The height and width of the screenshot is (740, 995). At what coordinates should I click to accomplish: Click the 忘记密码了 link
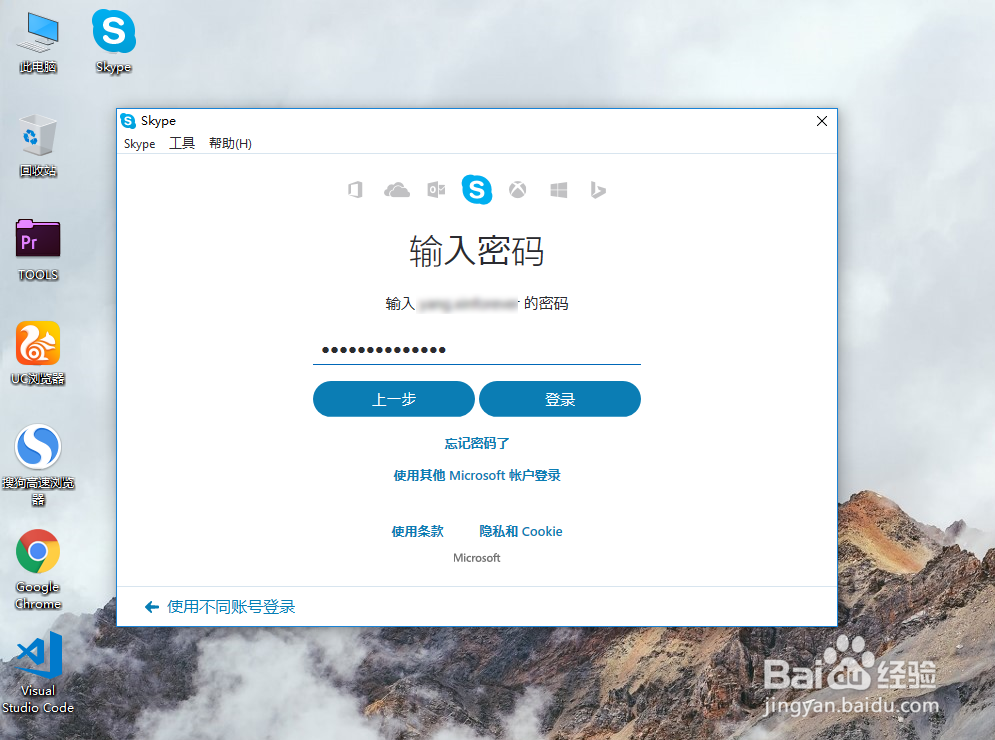477,444
